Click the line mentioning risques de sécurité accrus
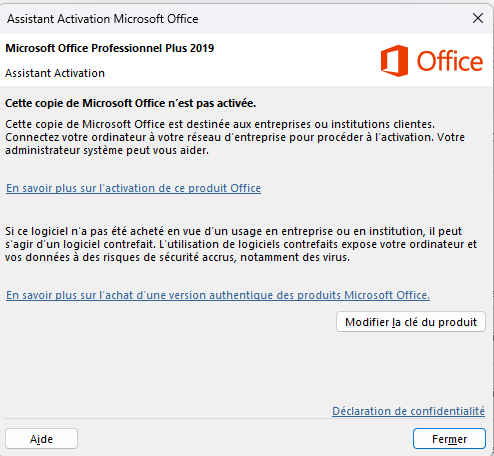 coord(177,257)
